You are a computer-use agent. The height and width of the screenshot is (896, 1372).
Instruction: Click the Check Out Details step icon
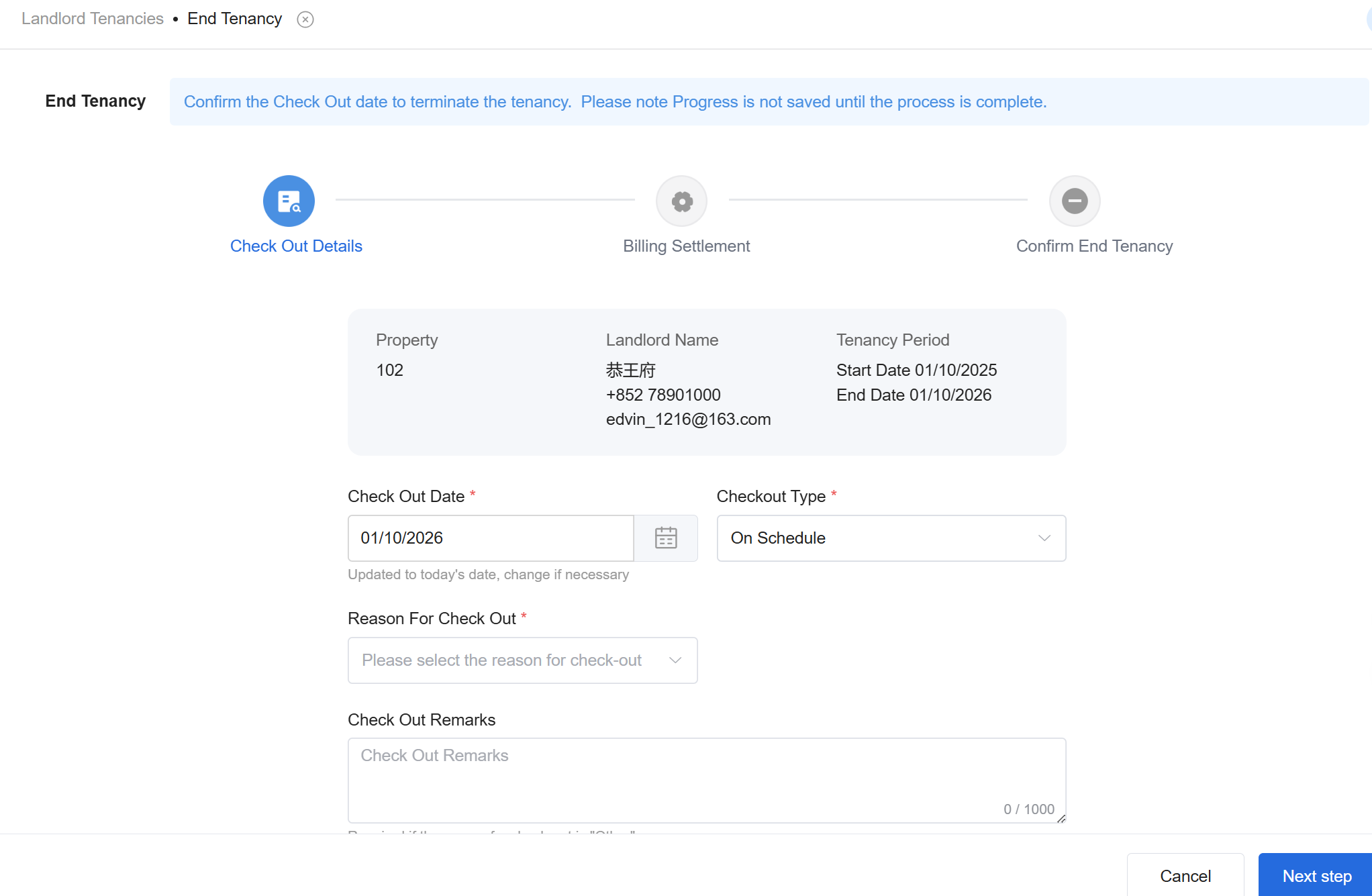(289, 201)
